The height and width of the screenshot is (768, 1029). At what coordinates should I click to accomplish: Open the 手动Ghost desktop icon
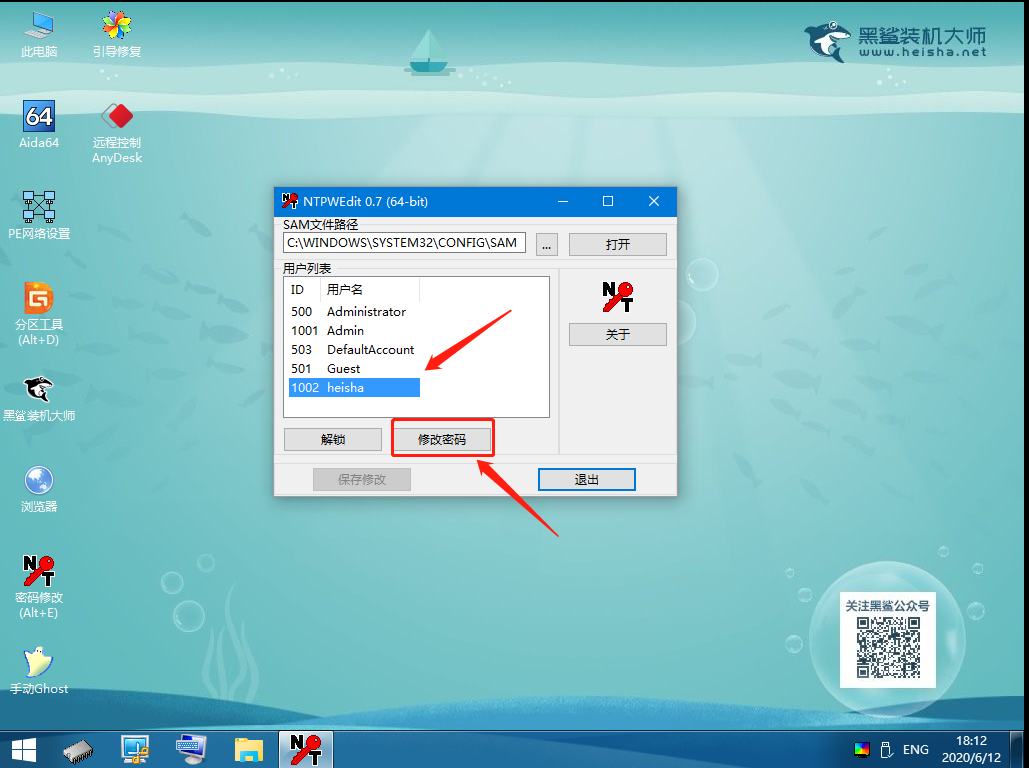(x=39, y=663)
